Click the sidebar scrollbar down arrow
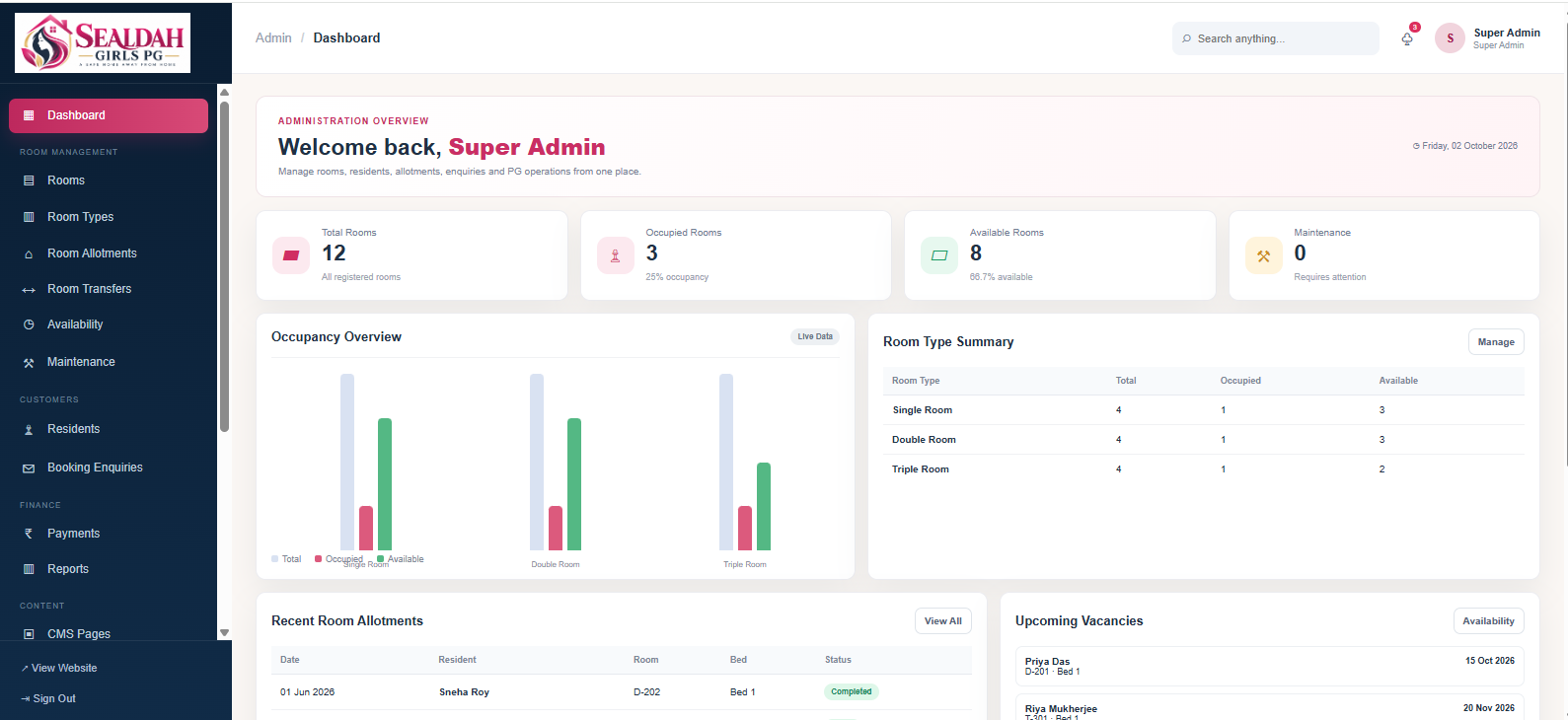The height and width of the screenshot is (720, 1568). pyautogui.click(x=224, y=633)
